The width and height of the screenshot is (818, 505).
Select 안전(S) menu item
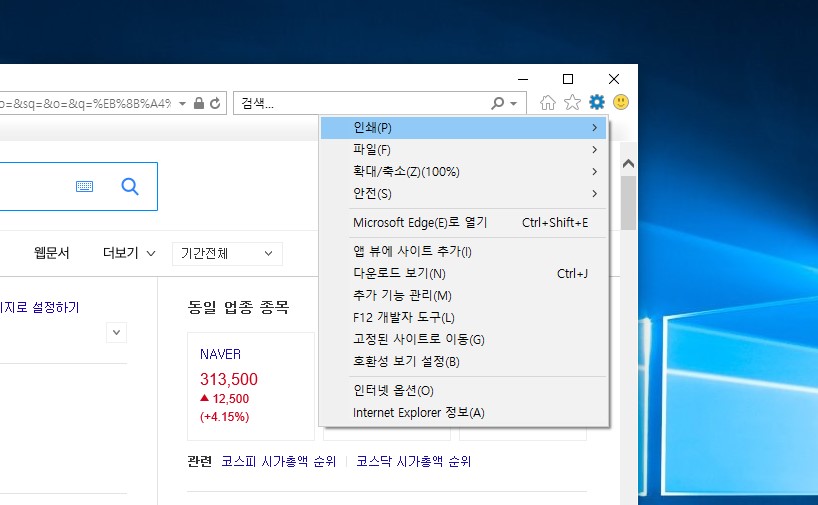(x=464, y=194)
